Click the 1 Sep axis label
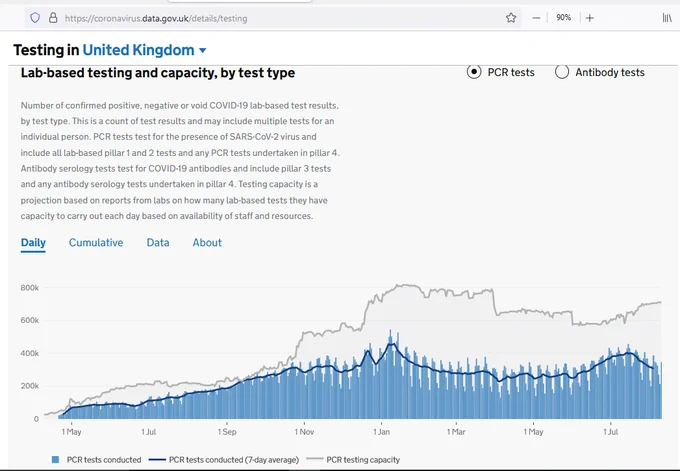Viewport: 680px width, 471px height. (227, 432)
